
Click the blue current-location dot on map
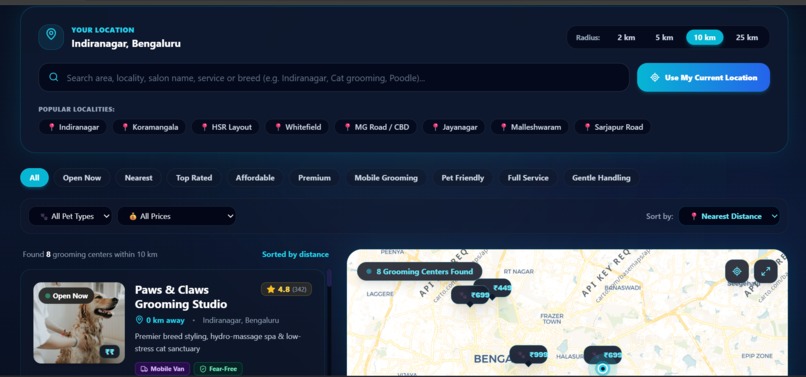(x=602, y=368)
